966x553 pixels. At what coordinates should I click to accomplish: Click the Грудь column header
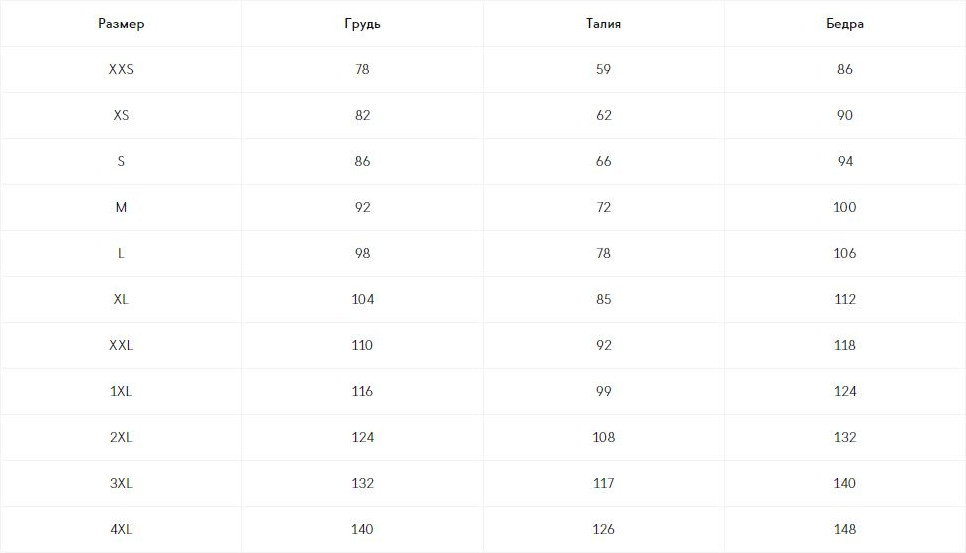(362, 24)
